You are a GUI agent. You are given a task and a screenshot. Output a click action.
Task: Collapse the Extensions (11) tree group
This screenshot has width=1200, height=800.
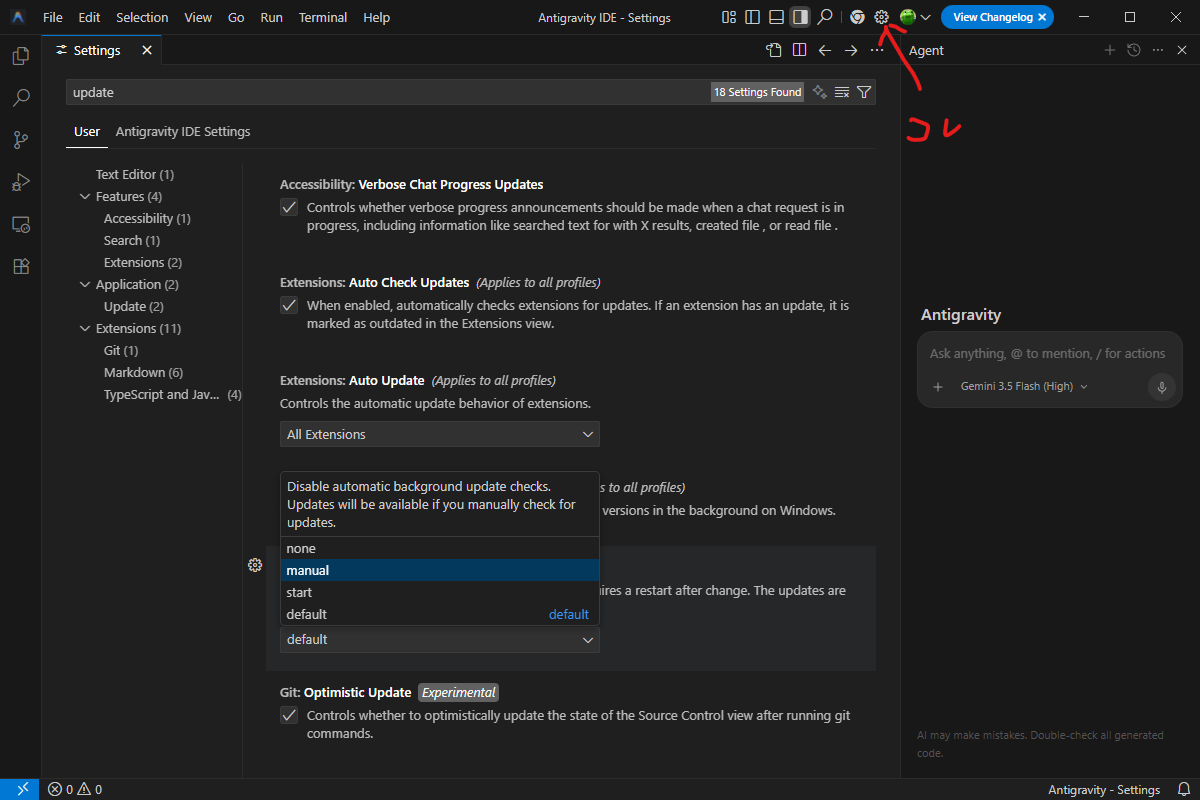tap(85, 329)
